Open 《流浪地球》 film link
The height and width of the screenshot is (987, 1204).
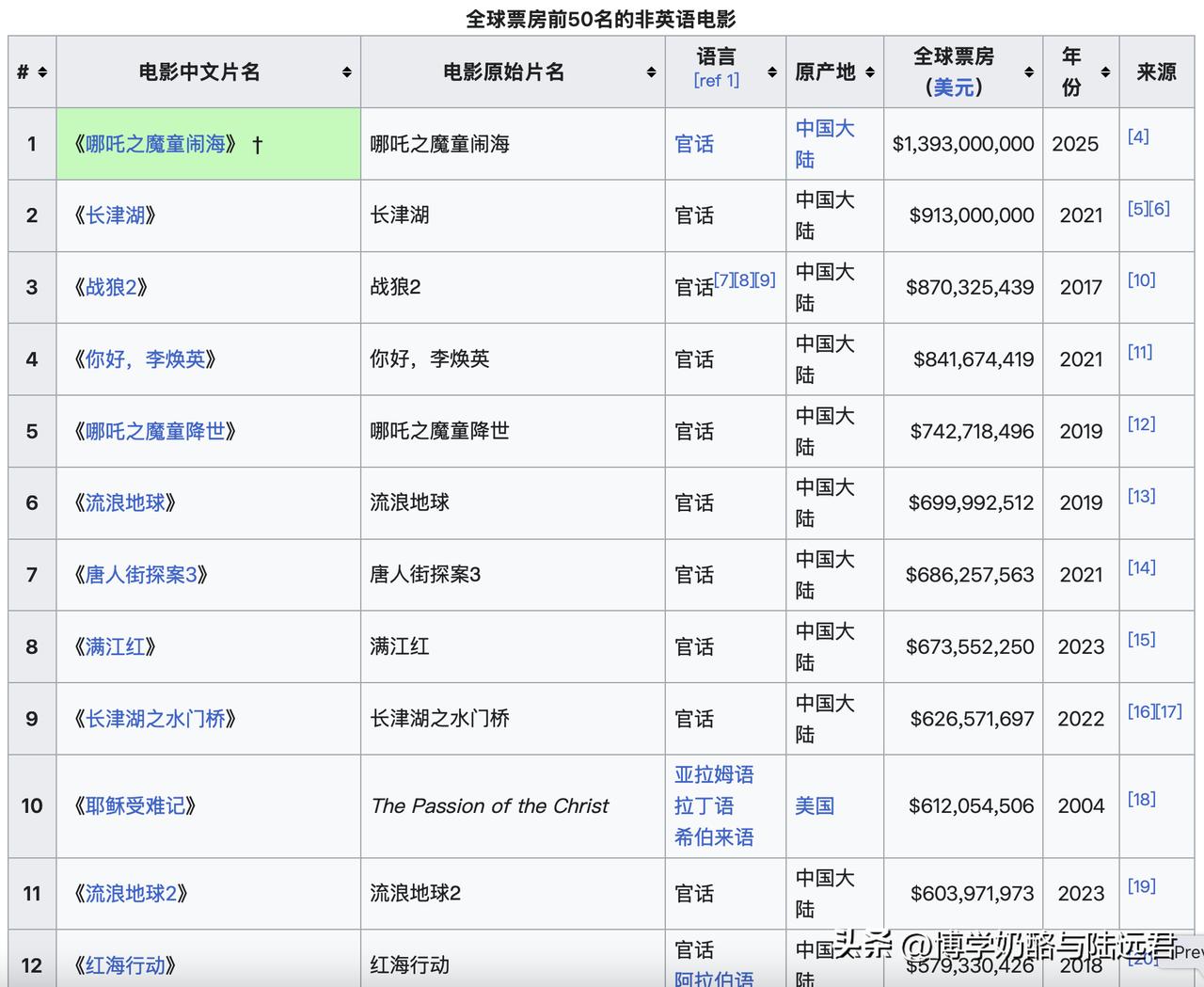(x=126, y=502)
